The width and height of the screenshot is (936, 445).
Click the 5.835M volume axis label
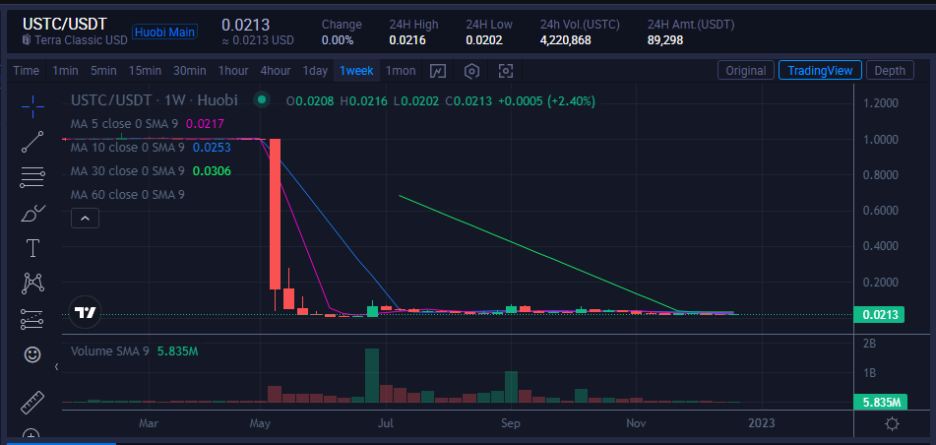click(880, 401)
